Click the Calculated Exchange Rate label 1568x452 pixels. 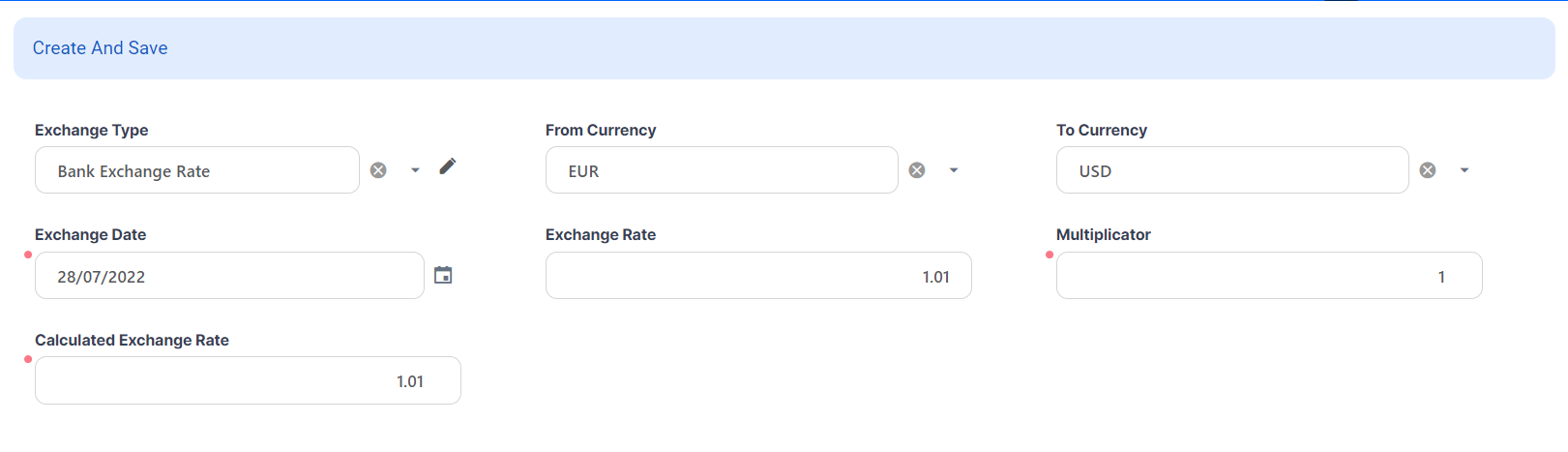click(x=133, y=340)
